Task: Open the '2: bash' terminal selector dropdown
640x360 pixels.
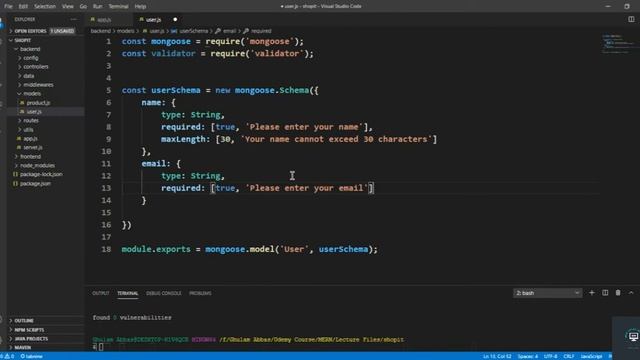Action: point(547,293)
